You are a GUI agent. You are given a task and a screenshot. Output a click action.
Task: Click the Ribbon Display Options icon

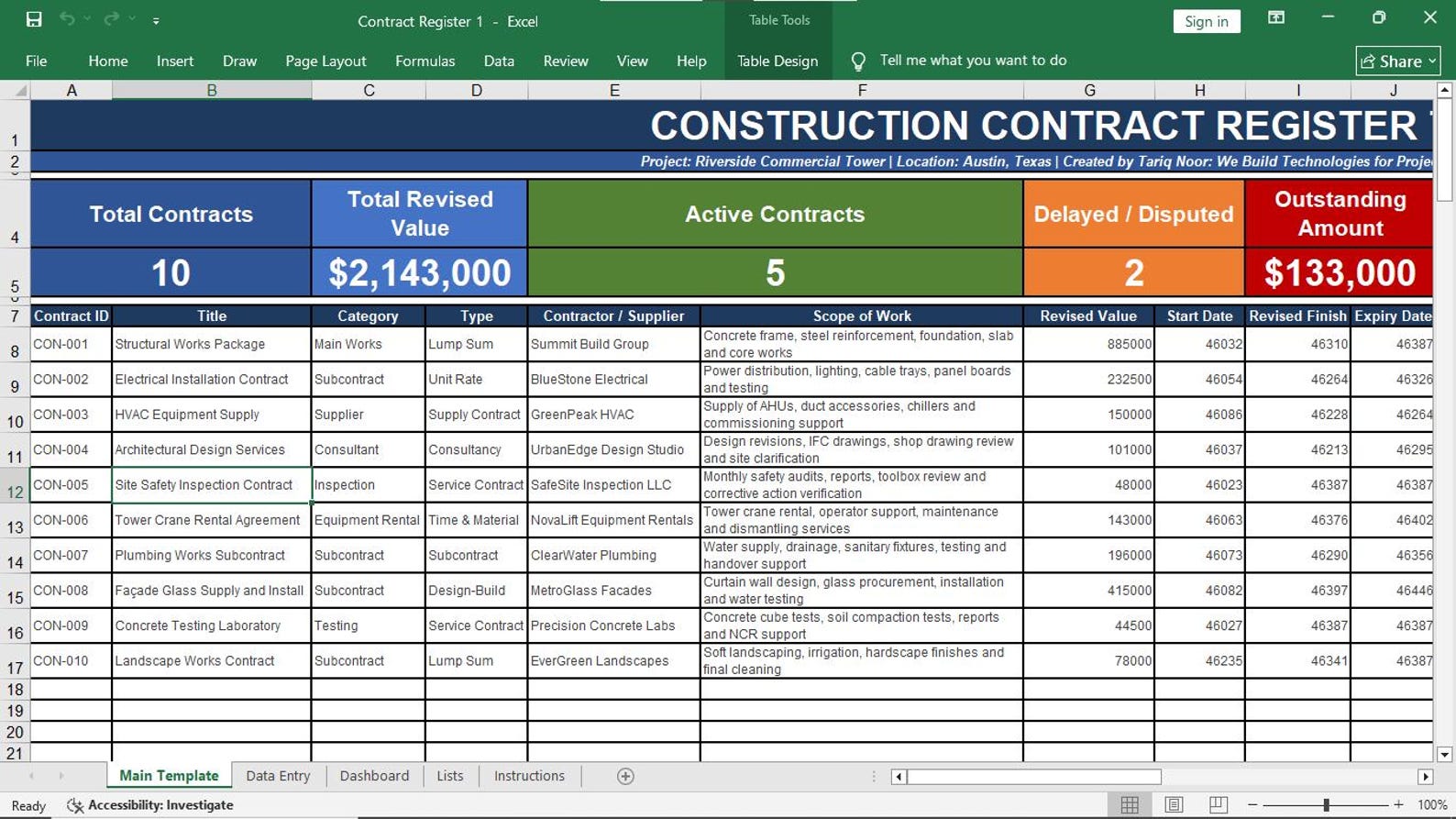tap(1275, 17)
